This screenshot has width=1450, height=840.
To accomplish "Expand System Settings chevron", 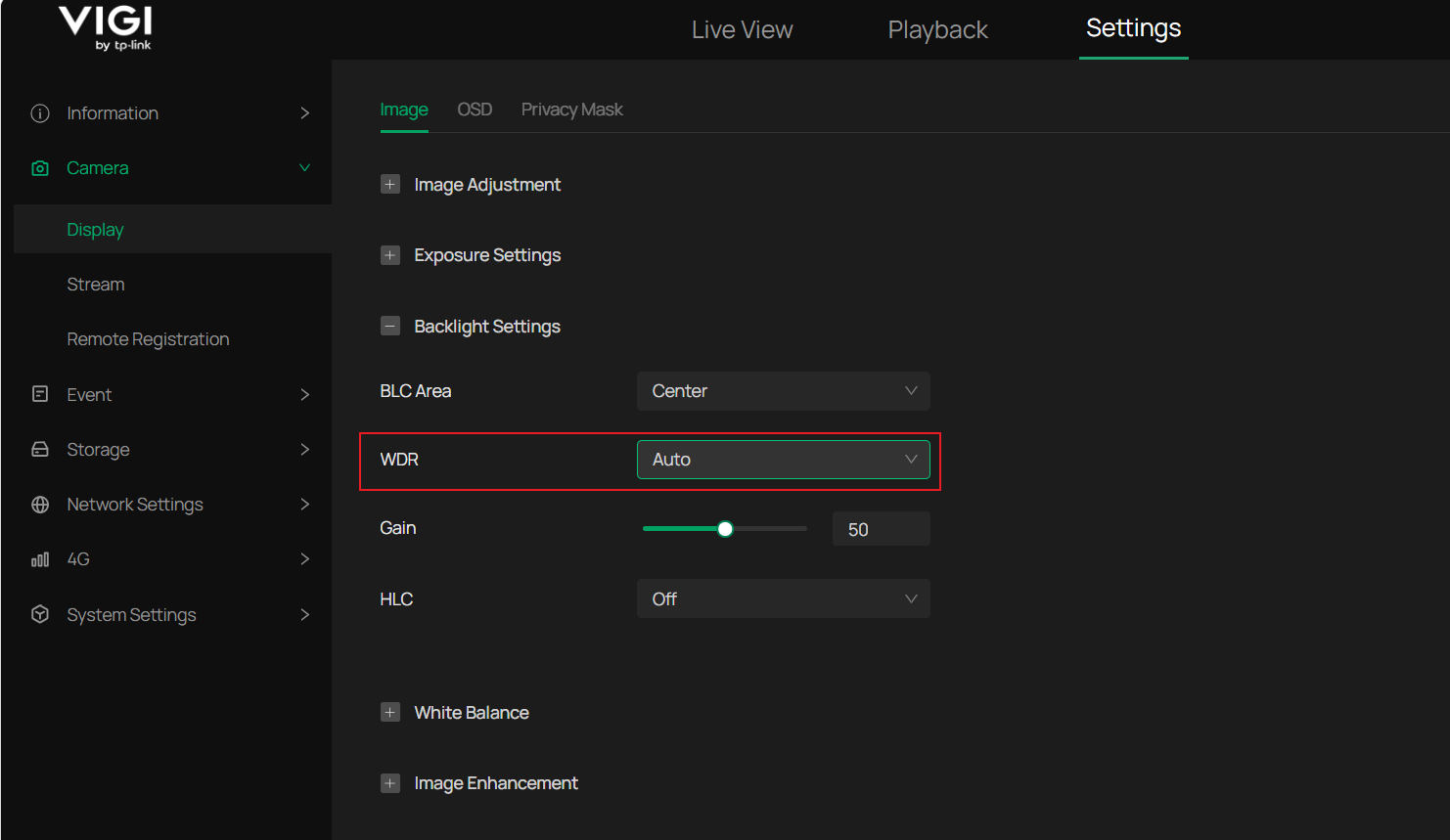I will click(305, 614).
